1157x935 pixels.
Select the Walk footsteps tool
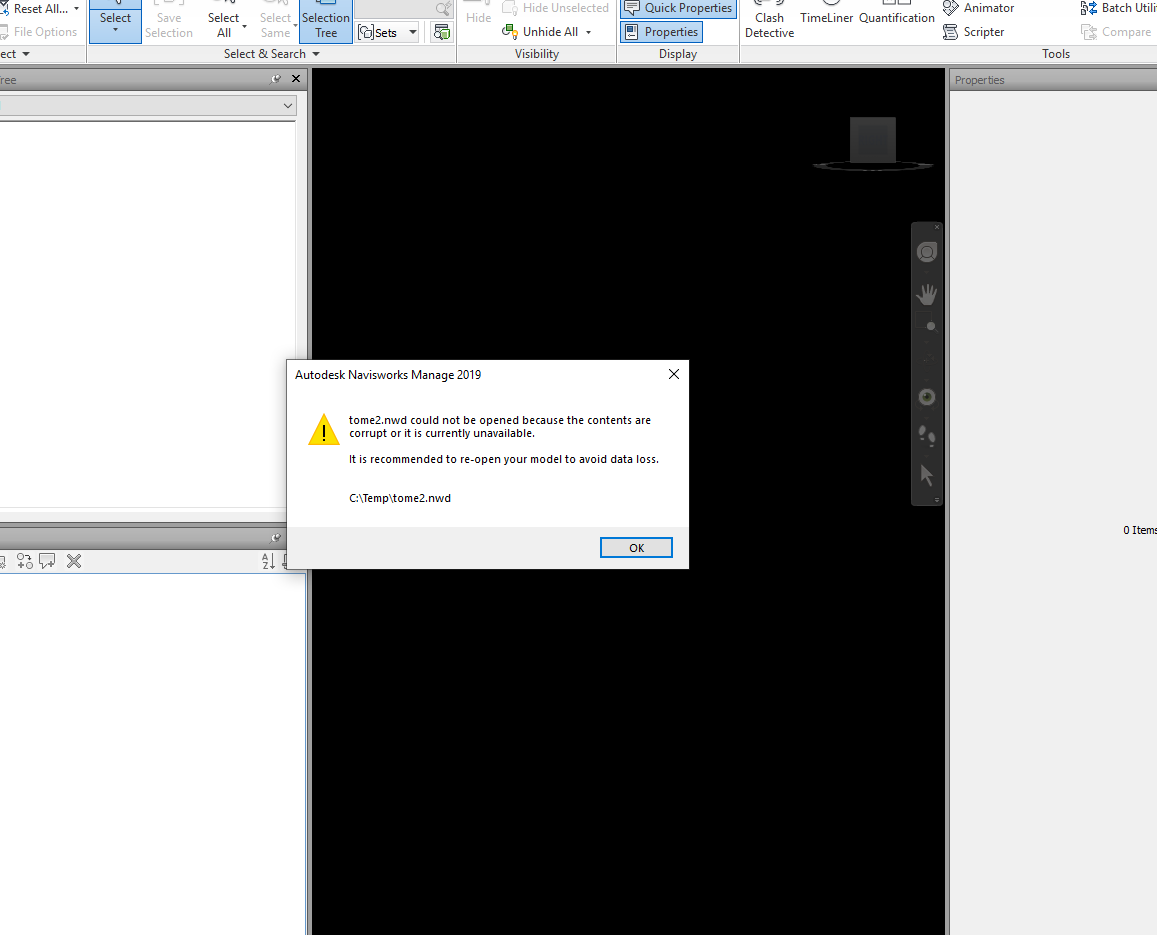point(927,436)
